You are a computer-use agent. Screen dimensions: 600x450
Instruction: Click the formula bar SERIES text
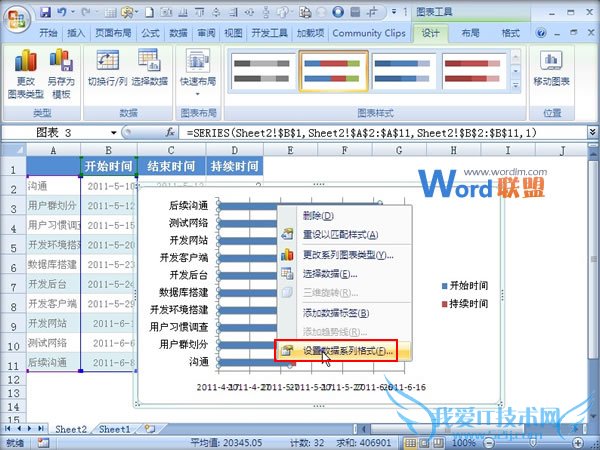(x=362, y=133)
